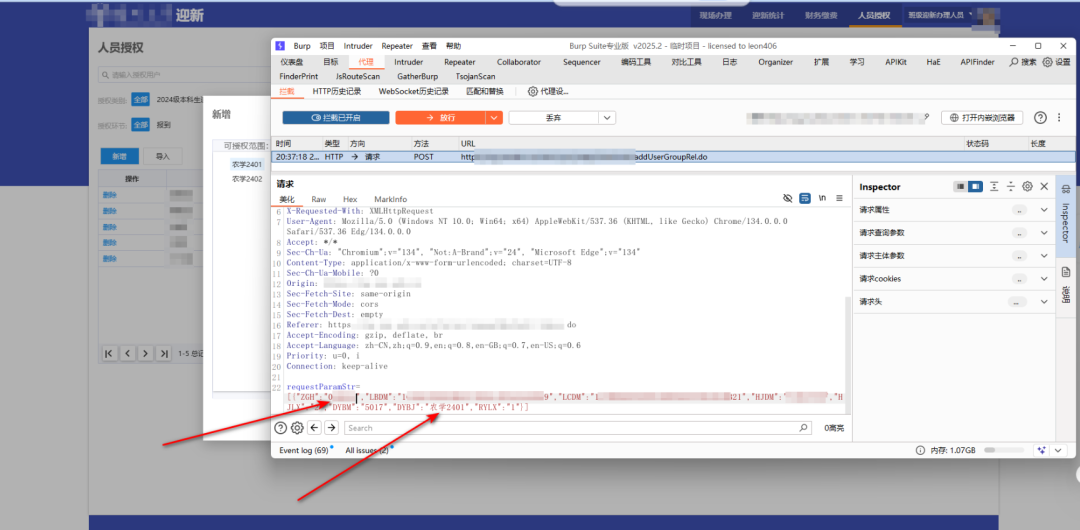The height and width of the screenshot is (530, 1080).
Task: Expand the 请求cookies Inspector section
Action: tap(1043, 279)
